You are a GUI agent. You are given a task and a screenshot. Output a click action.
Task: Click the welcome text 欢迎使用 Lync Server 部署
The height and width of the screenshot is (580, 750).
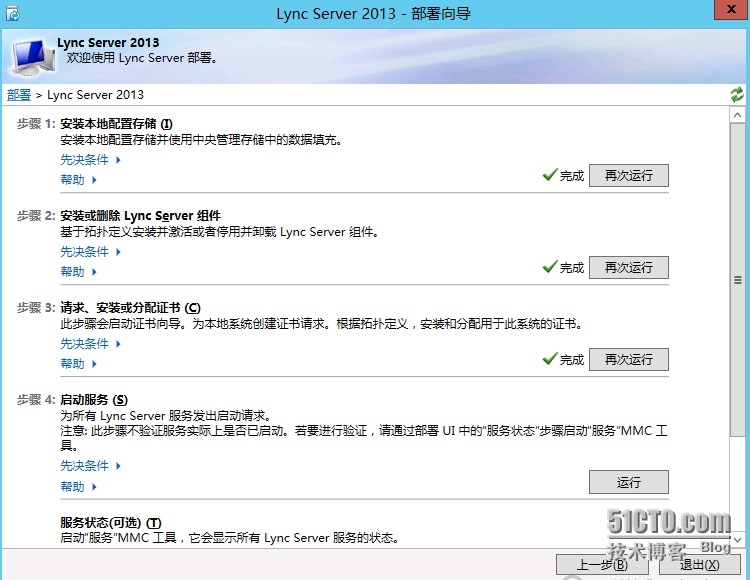coord(143,58)
